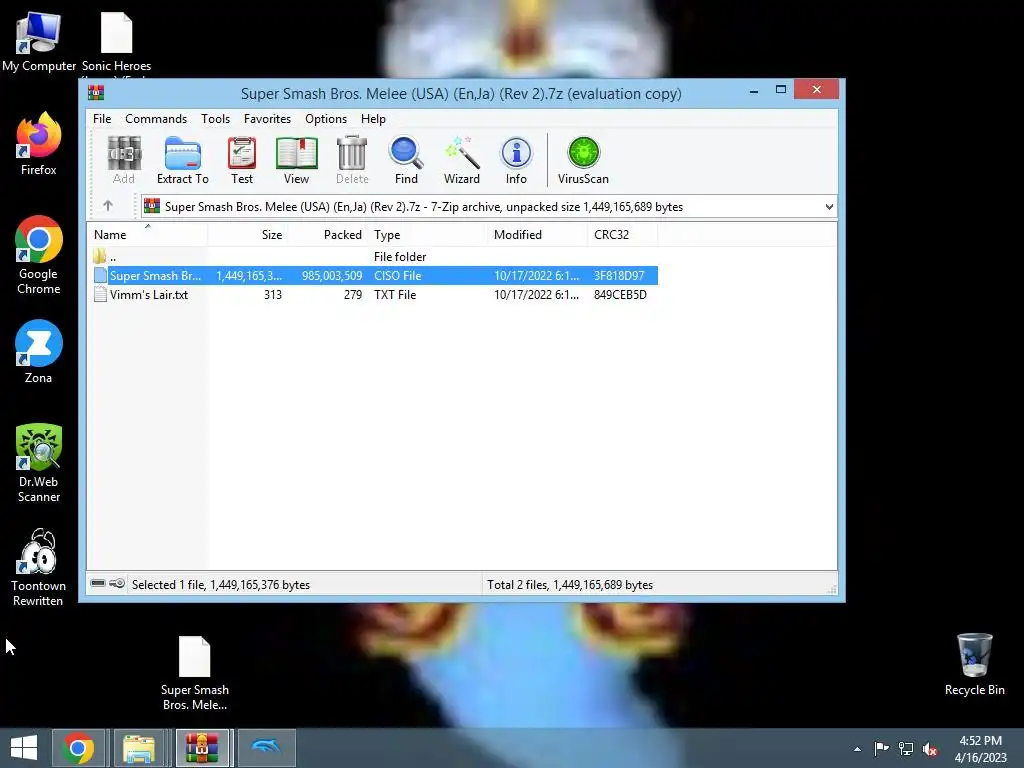Select the Zona desktop shortcut
The image size is (1024, 768).
39,352
